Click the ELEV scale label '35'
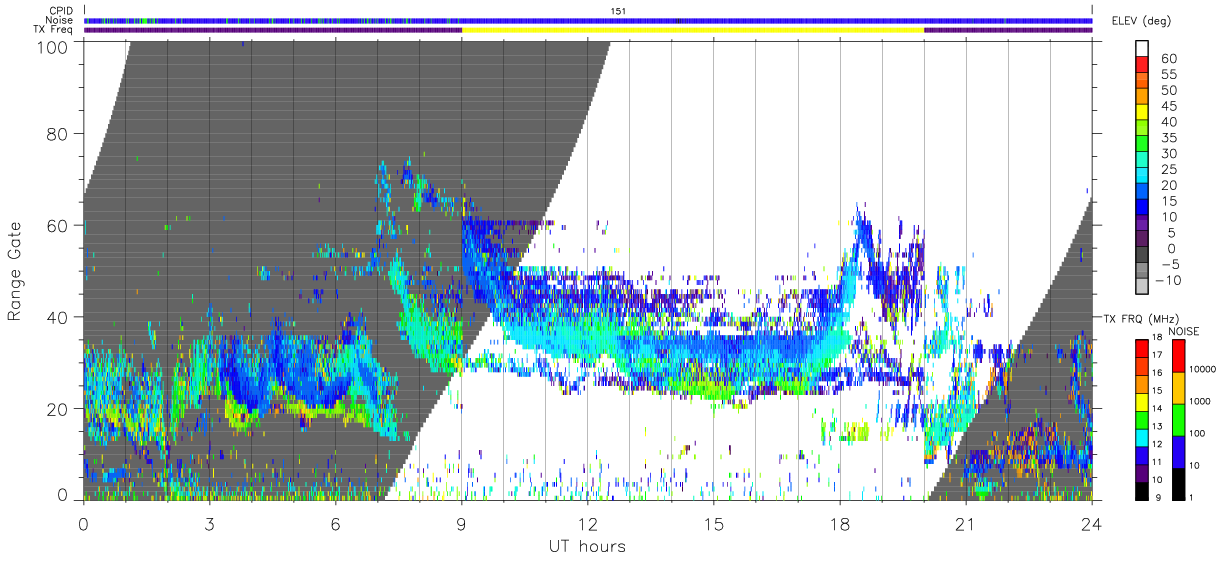Screen dimensions: 1228x567 click(1168, 138)
